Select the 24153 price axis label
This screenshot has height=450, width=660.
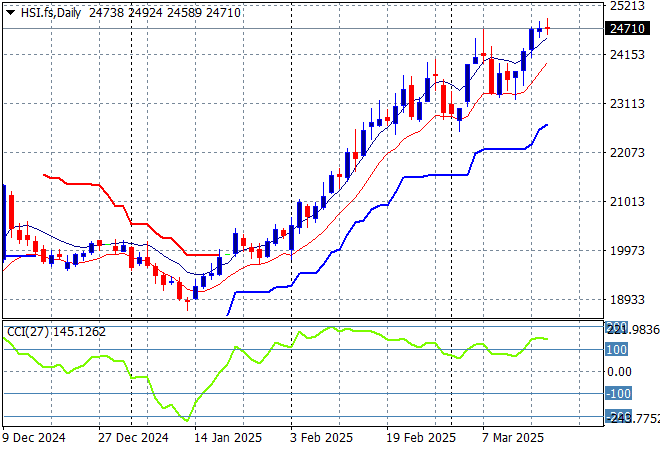pyautogui.click(x=624, y=54)
